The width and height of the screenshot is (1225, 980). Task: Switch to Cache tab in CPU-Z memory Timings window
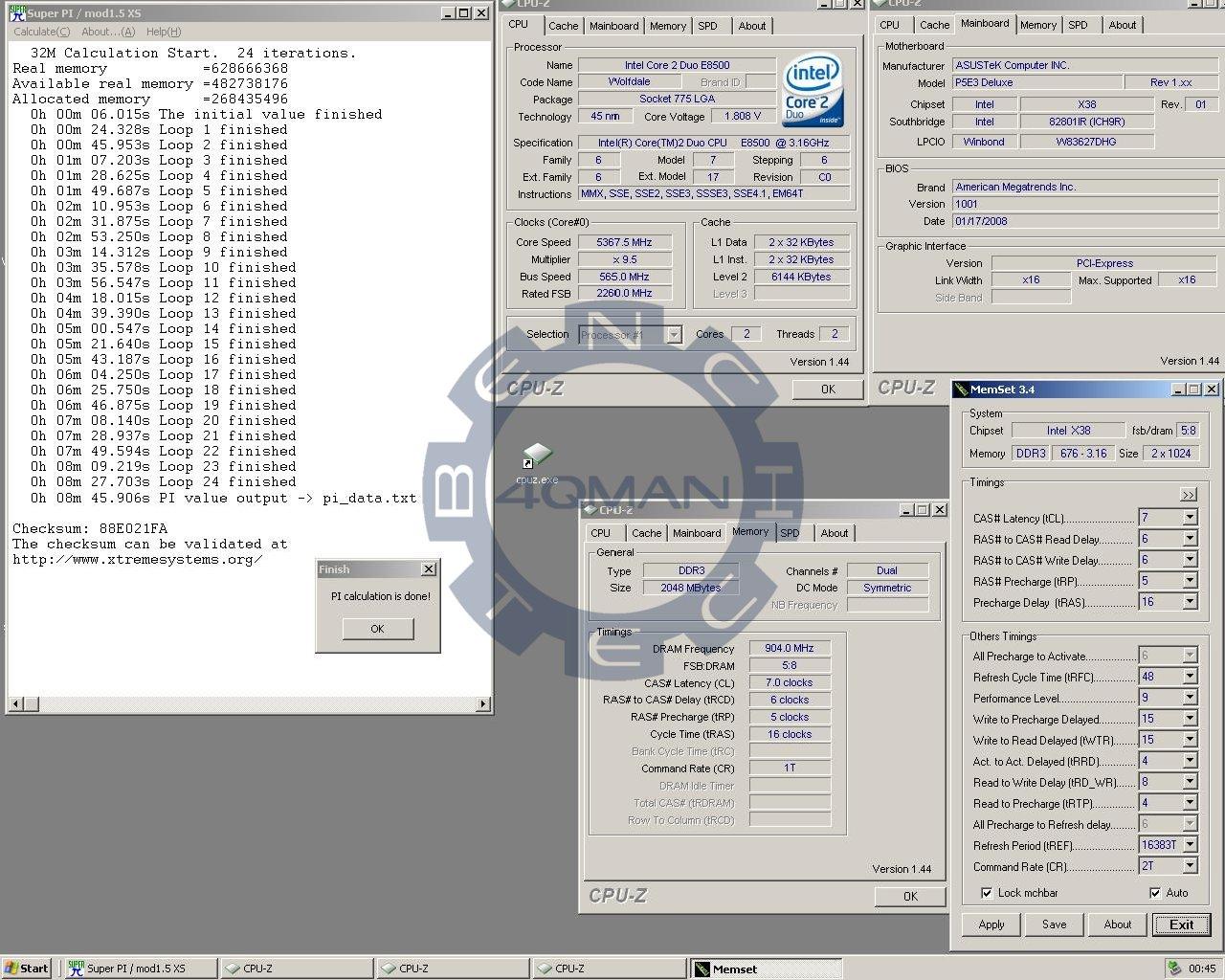point(646,533)
